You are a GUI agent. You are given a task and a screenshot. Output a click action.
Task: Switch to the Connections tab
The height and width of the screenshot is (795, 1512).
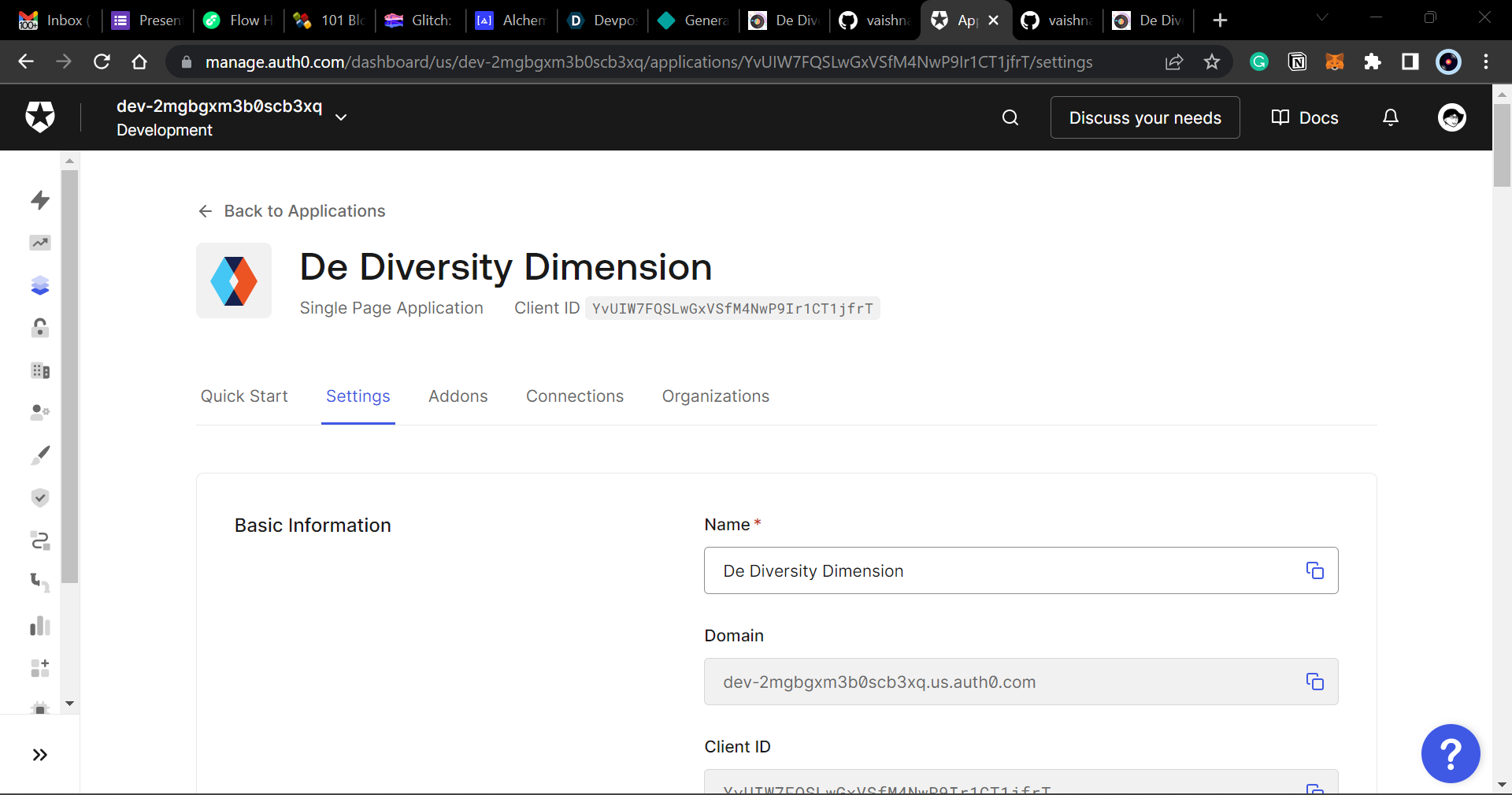coord(575,396)
